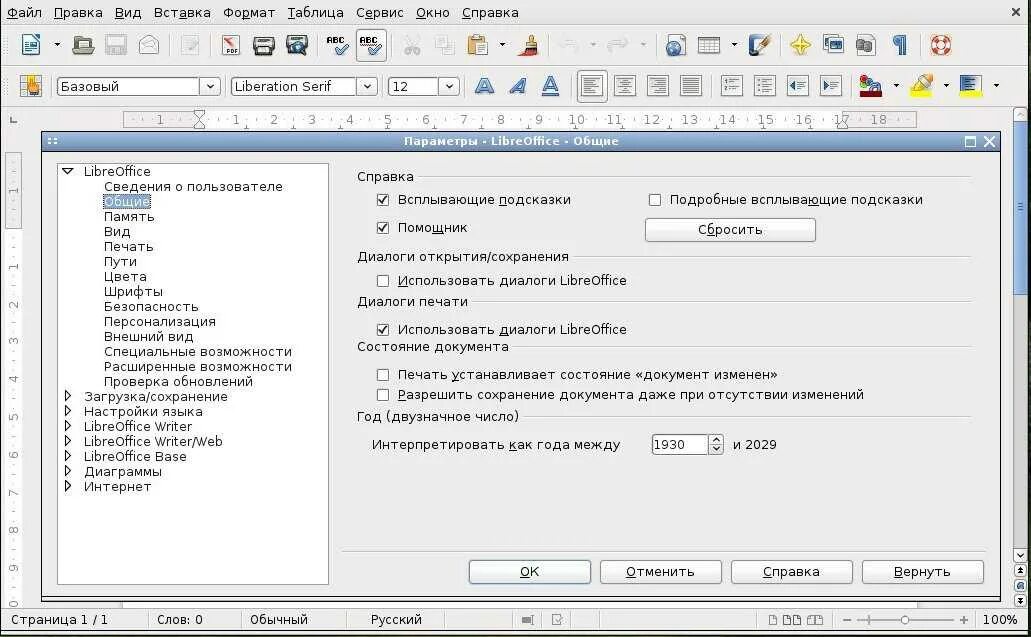Viewport: 1031px width, 637px height.
Task: Open the Сервис menu
Action: coord(379,12)
